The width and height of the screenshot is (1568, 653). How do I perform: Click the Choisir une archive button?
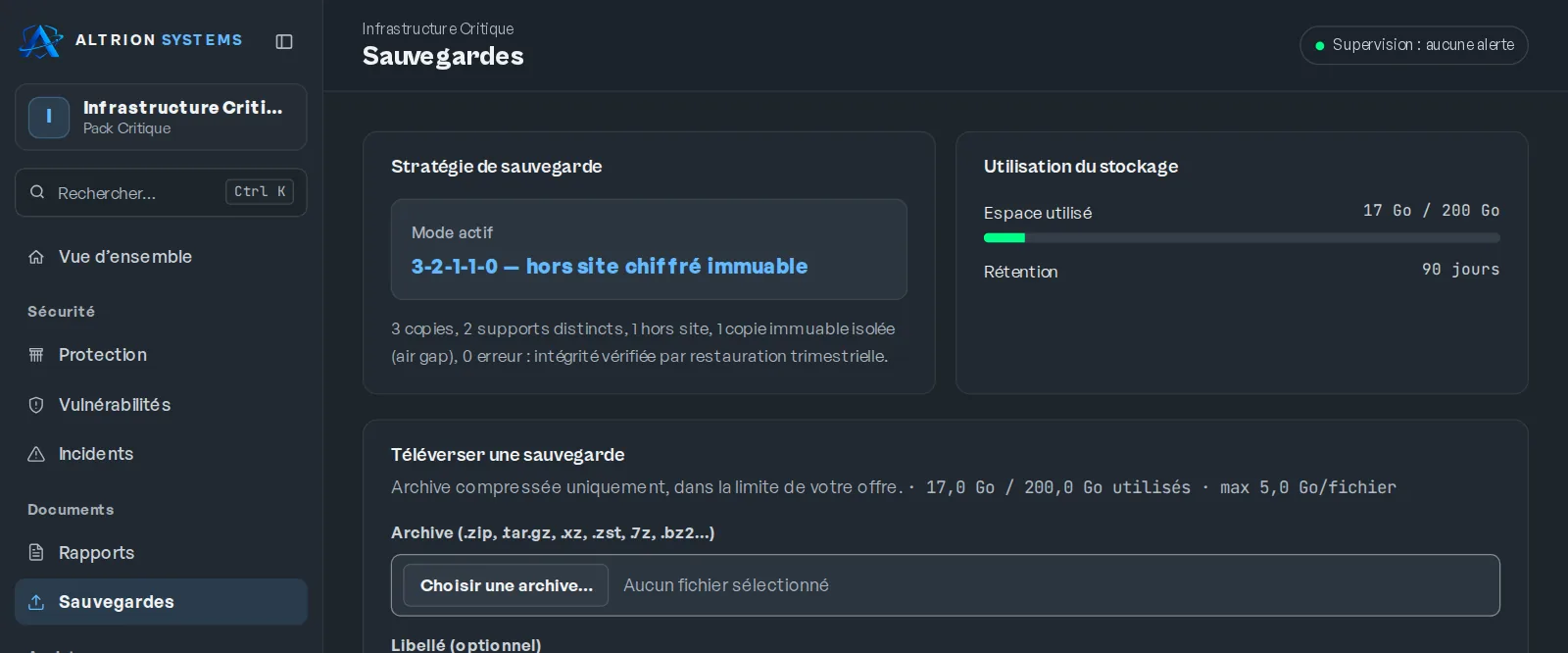click(x=506, y=585)
